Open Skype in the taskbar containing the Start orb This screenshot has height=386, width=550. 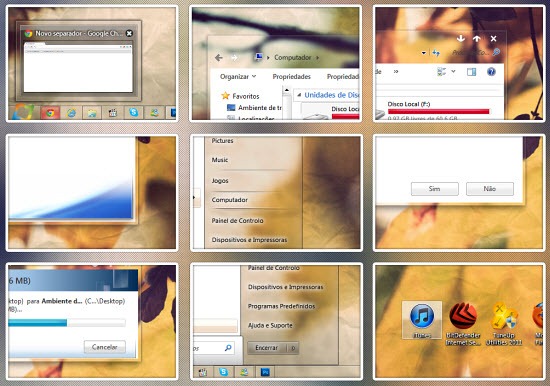tap(133, 113)
